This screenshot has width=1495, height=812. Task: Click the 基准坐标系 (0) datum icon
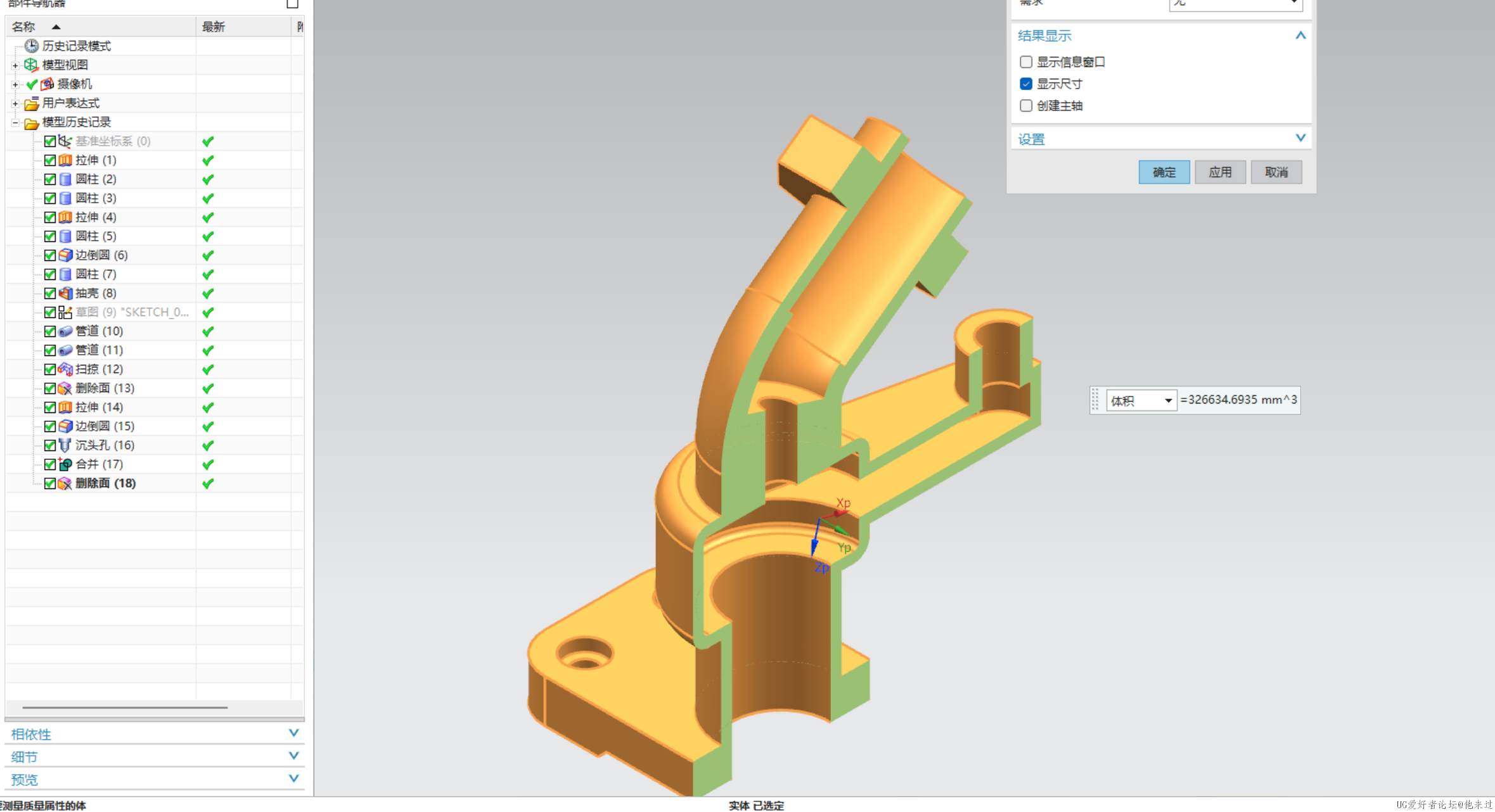pyautogui.click(x=65, y=141)
